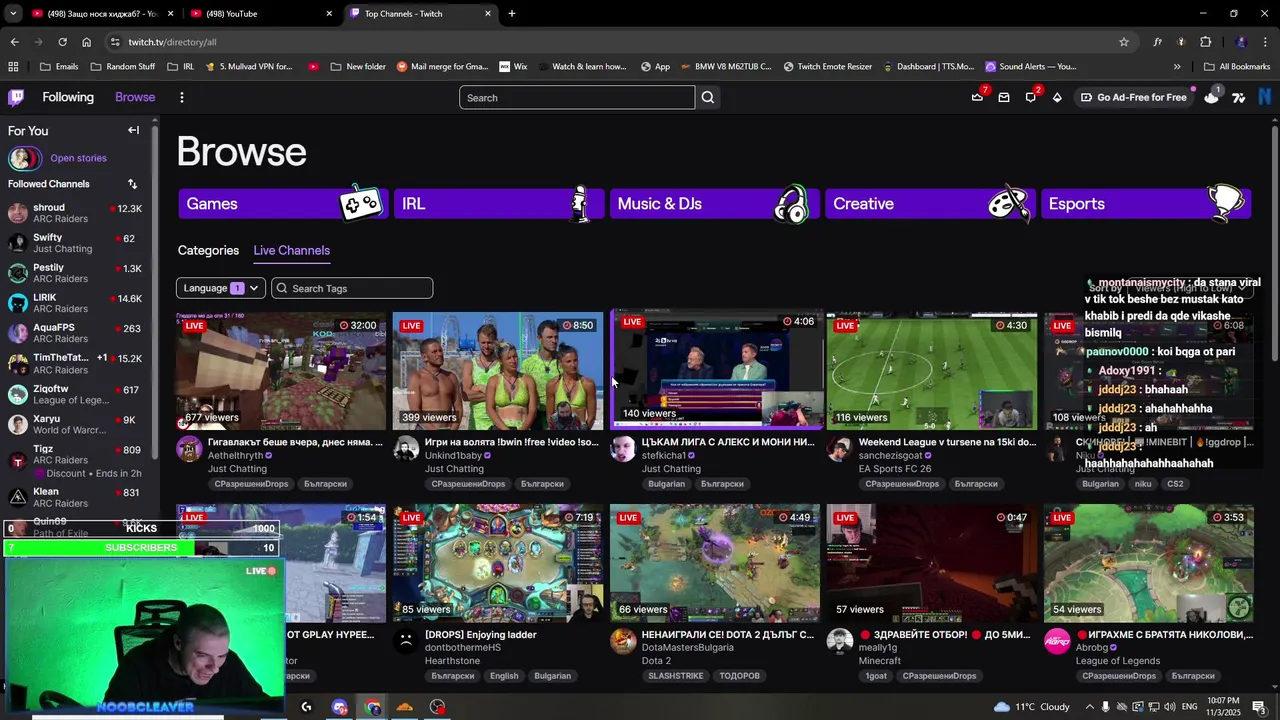The width and height of the screenshot is (1280, 720).
Task: Click Go Ad-Free for Free button
Action: tap(1132, 97)
